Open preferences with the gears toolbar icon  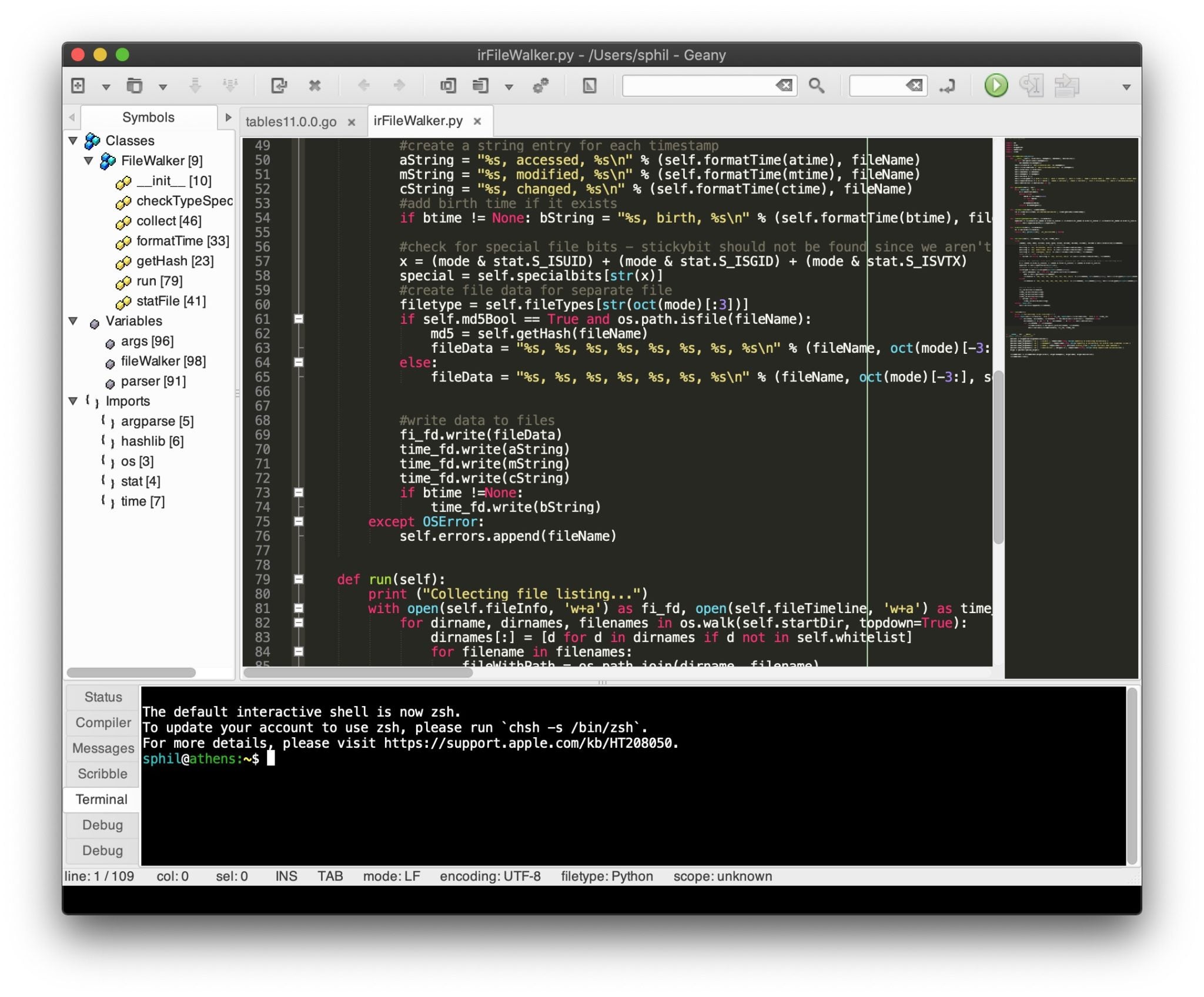click(x=541, y=86)
